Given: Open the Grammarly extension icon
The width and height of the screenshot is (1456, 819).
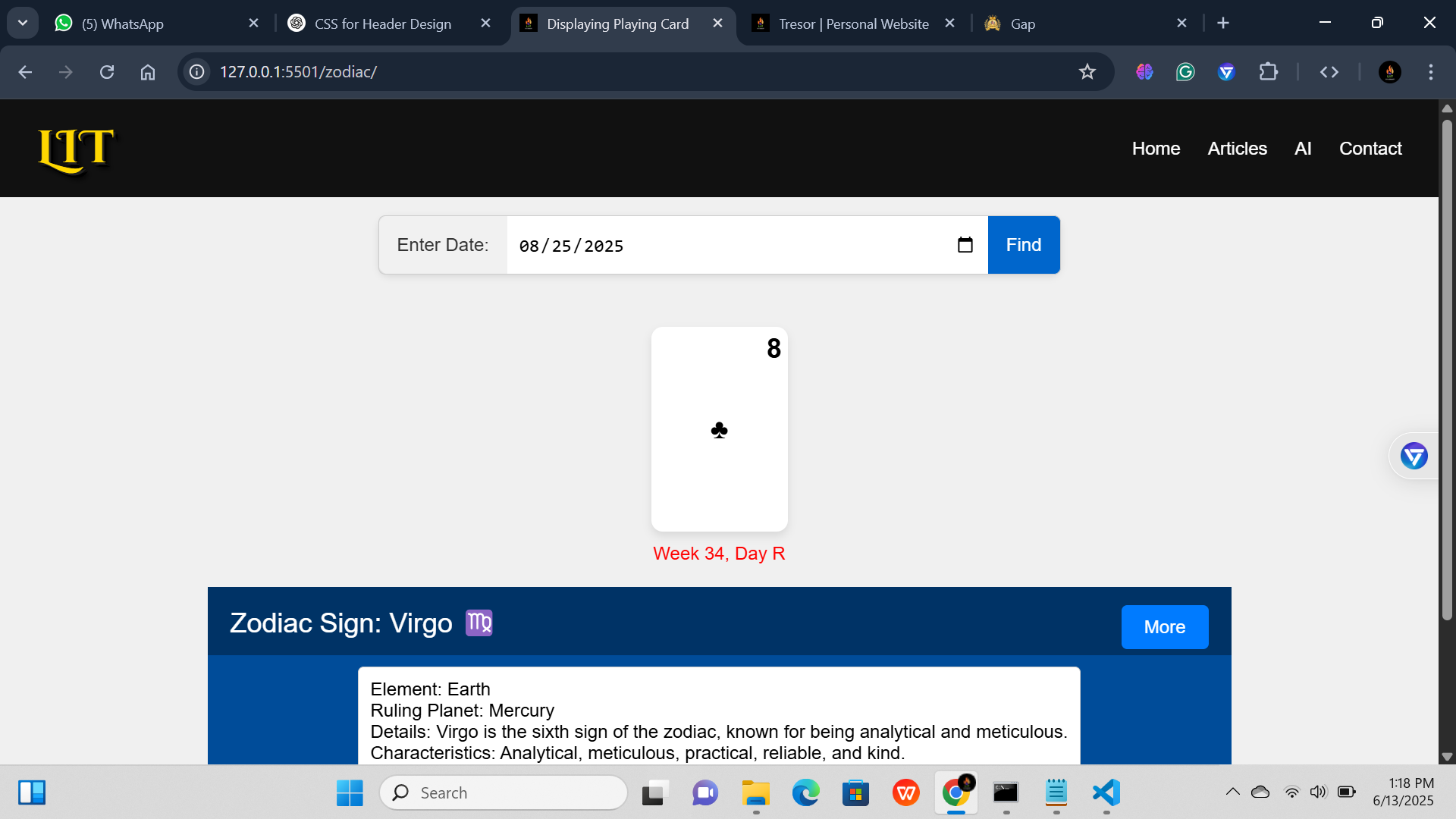Looking at the screenshot, I should click(x=1185, y=72).
